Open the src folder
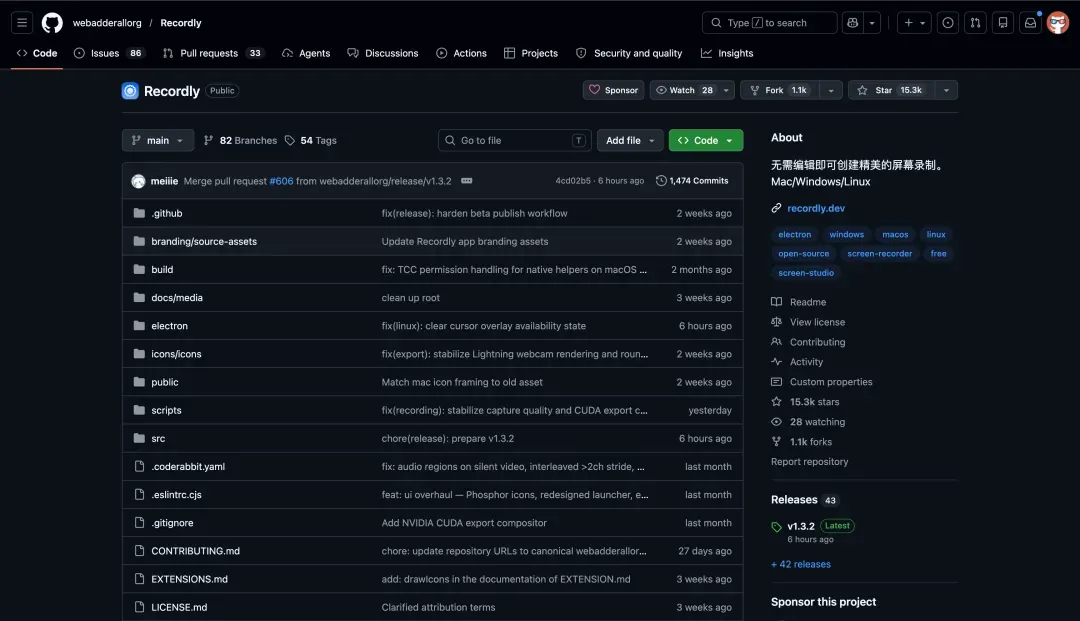Viewport: 1080px width, 621px height. 158,438
